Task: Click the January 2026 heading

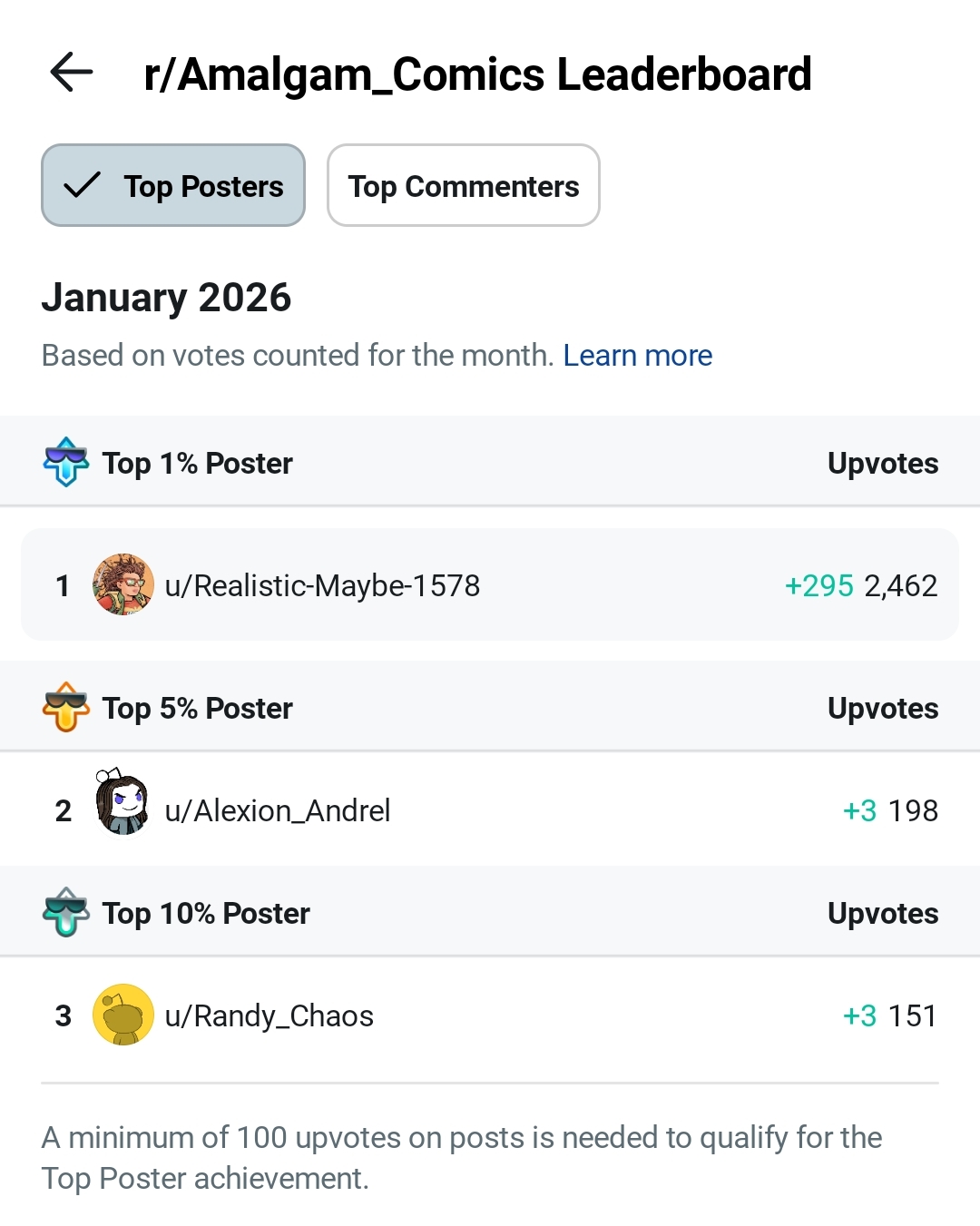Action: tap(166, 298)
